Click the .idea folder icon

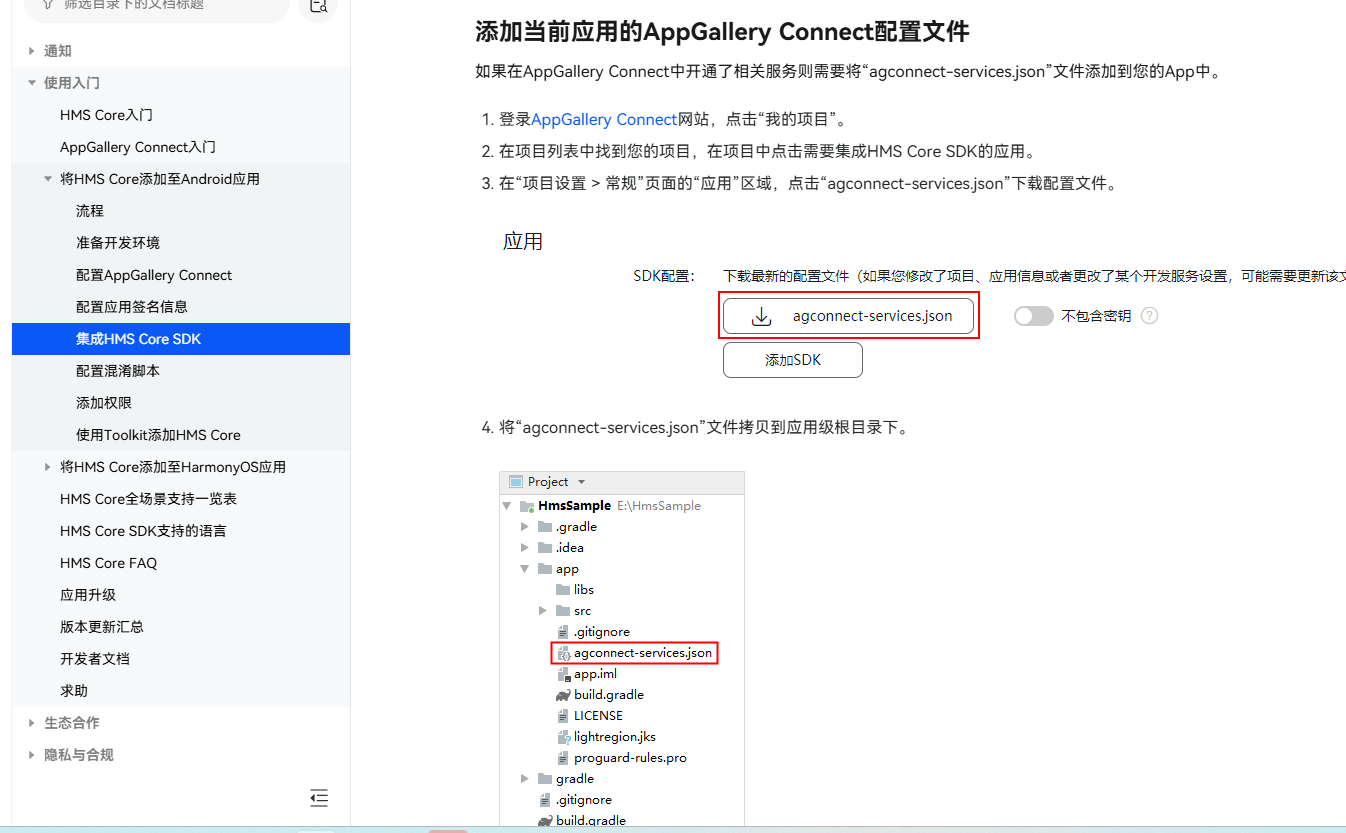coord(545,548)
